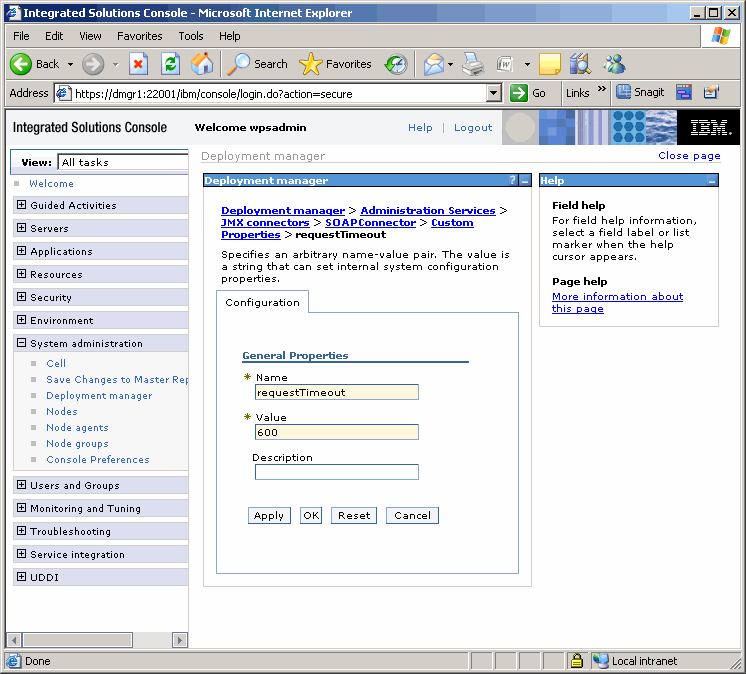The image size is (746, 674).
Task: Click the Stop loading toolbar icon
Action: pos(139,64)
